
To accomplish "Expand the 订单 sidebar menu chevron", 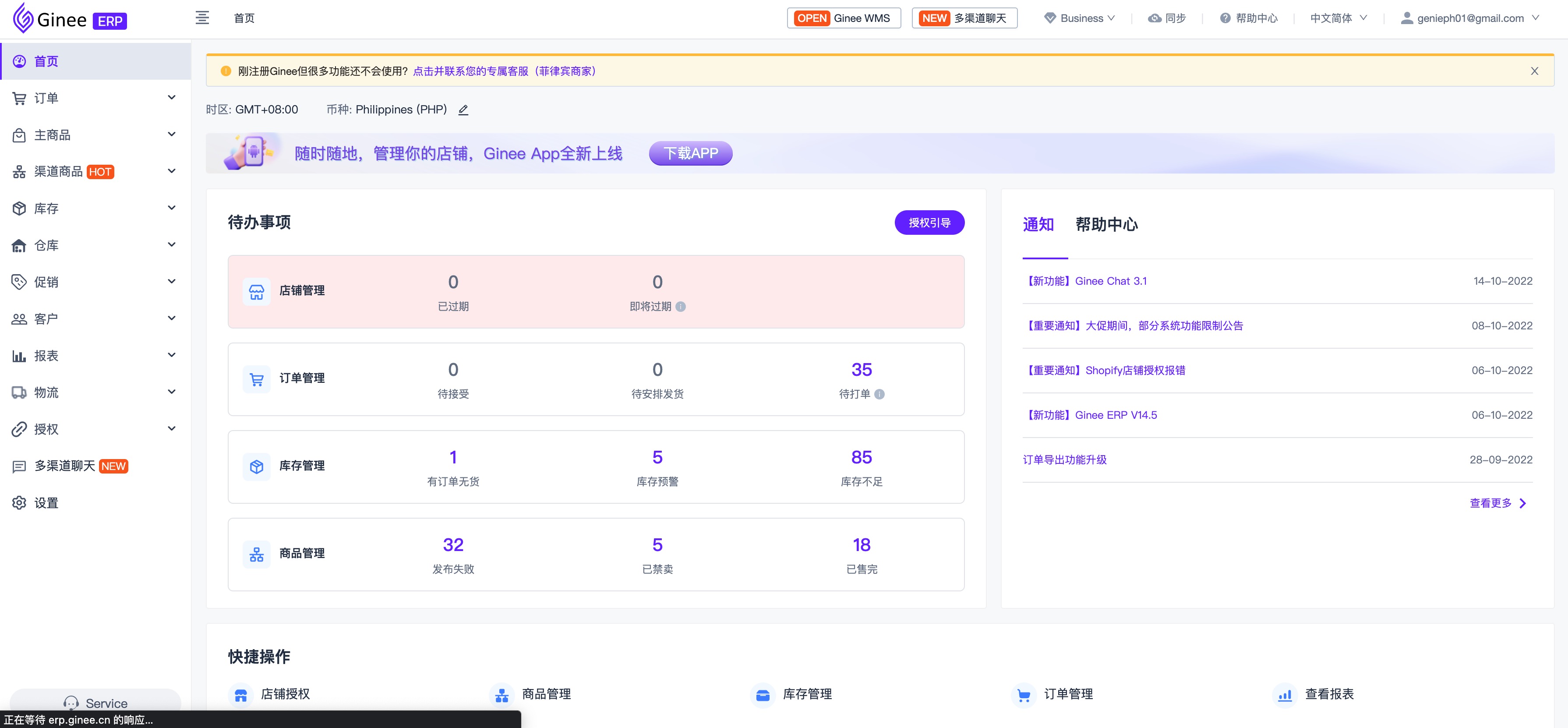I will [x=172, y=97].
